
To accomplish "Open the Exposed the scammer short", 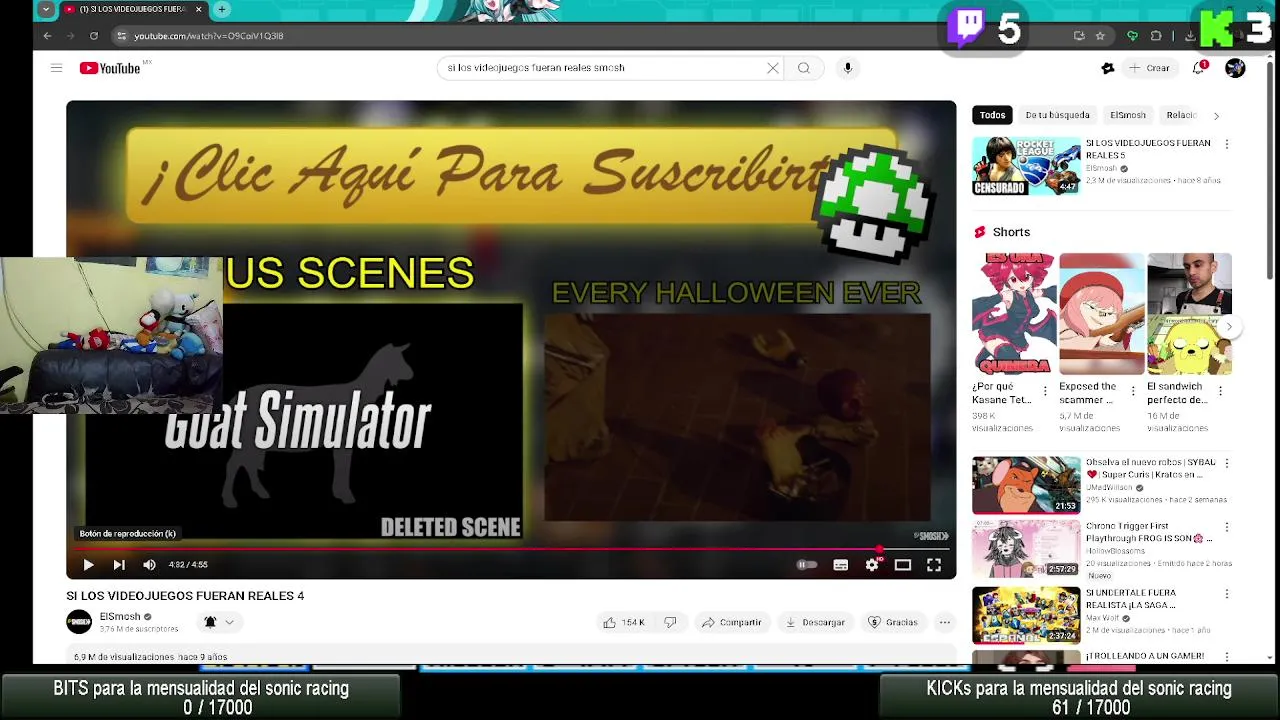I will tap(1102, 314).
